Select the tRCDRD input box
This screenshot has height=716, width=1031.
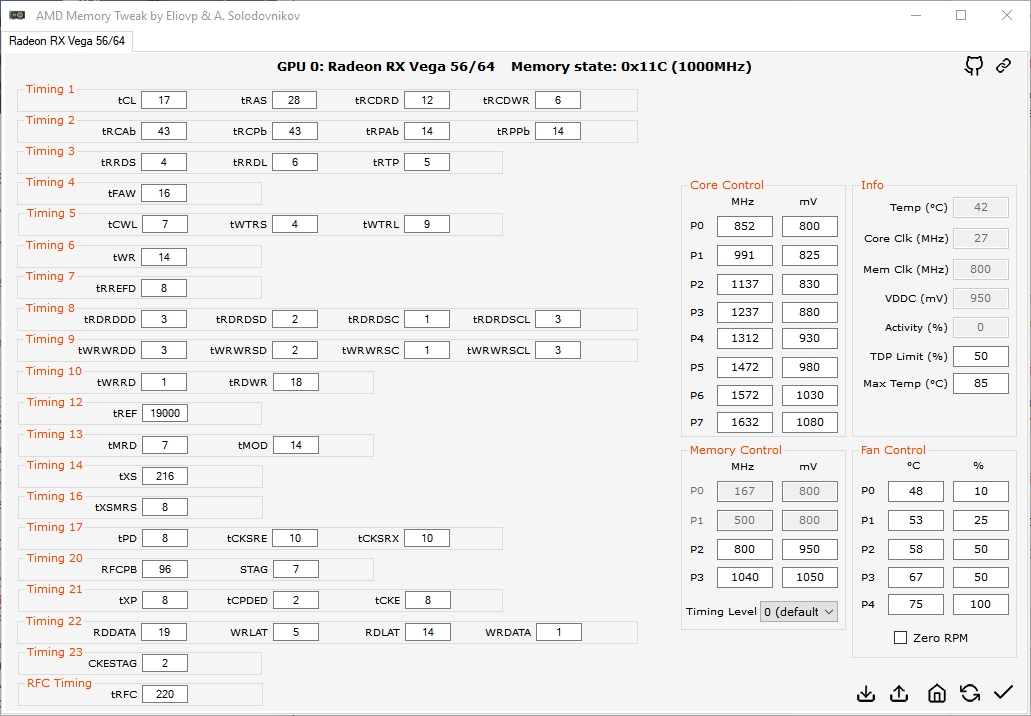pos(427,100)
